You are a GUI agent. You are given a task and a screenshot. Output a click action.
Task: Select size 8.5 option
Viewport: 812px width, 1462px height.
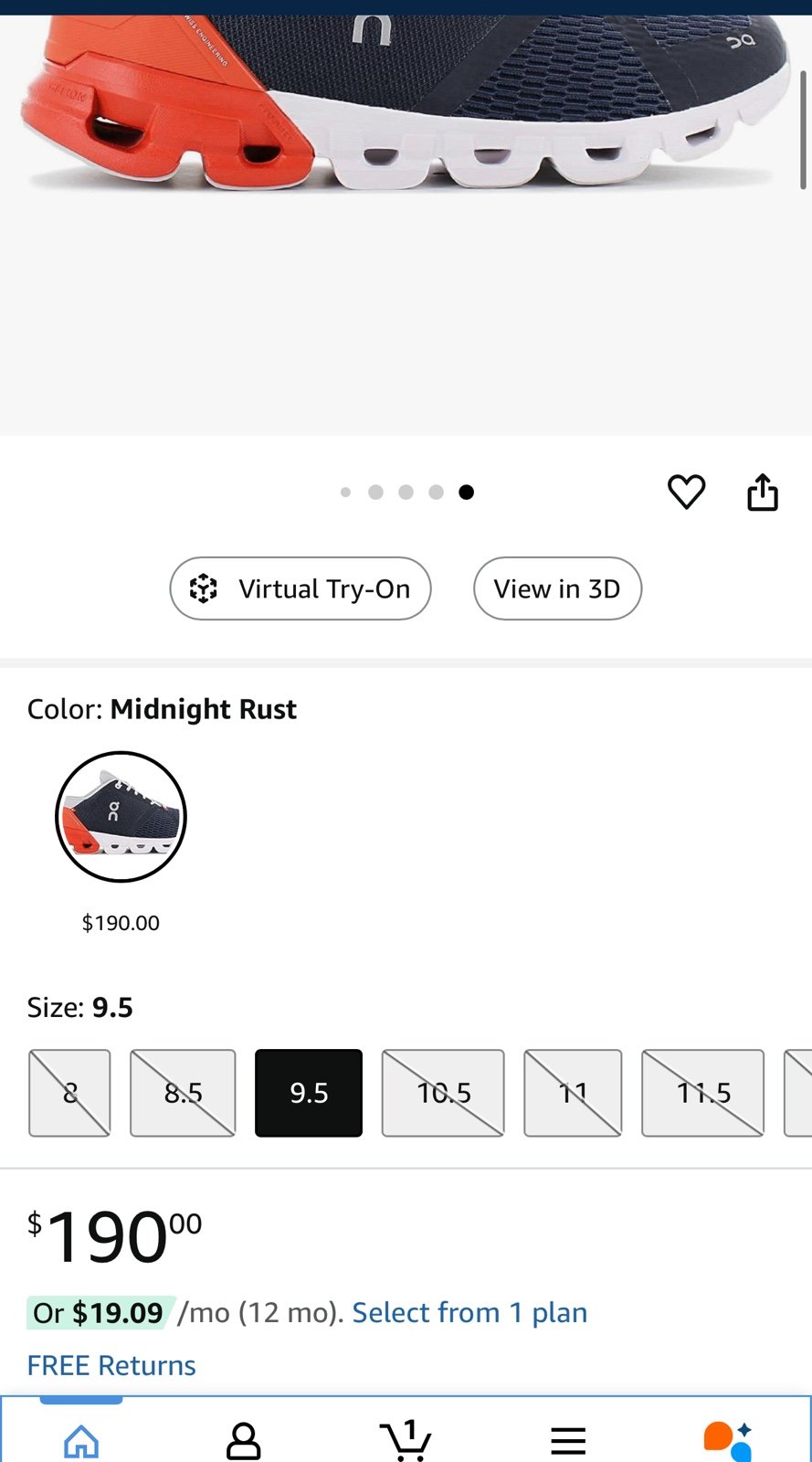pyautogui.click(x=183, y=1093)
